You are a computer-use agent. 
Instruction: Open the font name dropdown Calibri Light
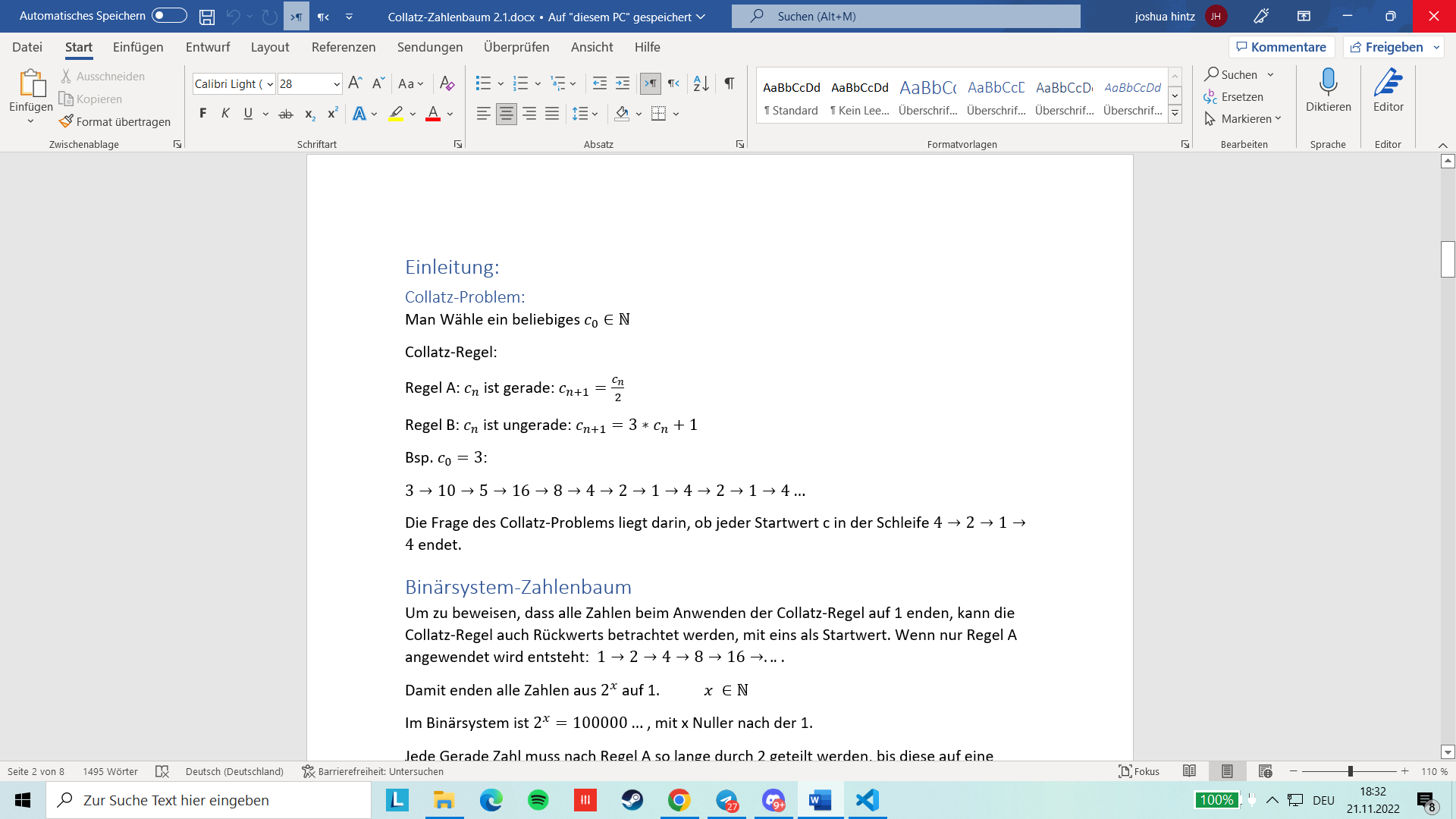[269, 84]
